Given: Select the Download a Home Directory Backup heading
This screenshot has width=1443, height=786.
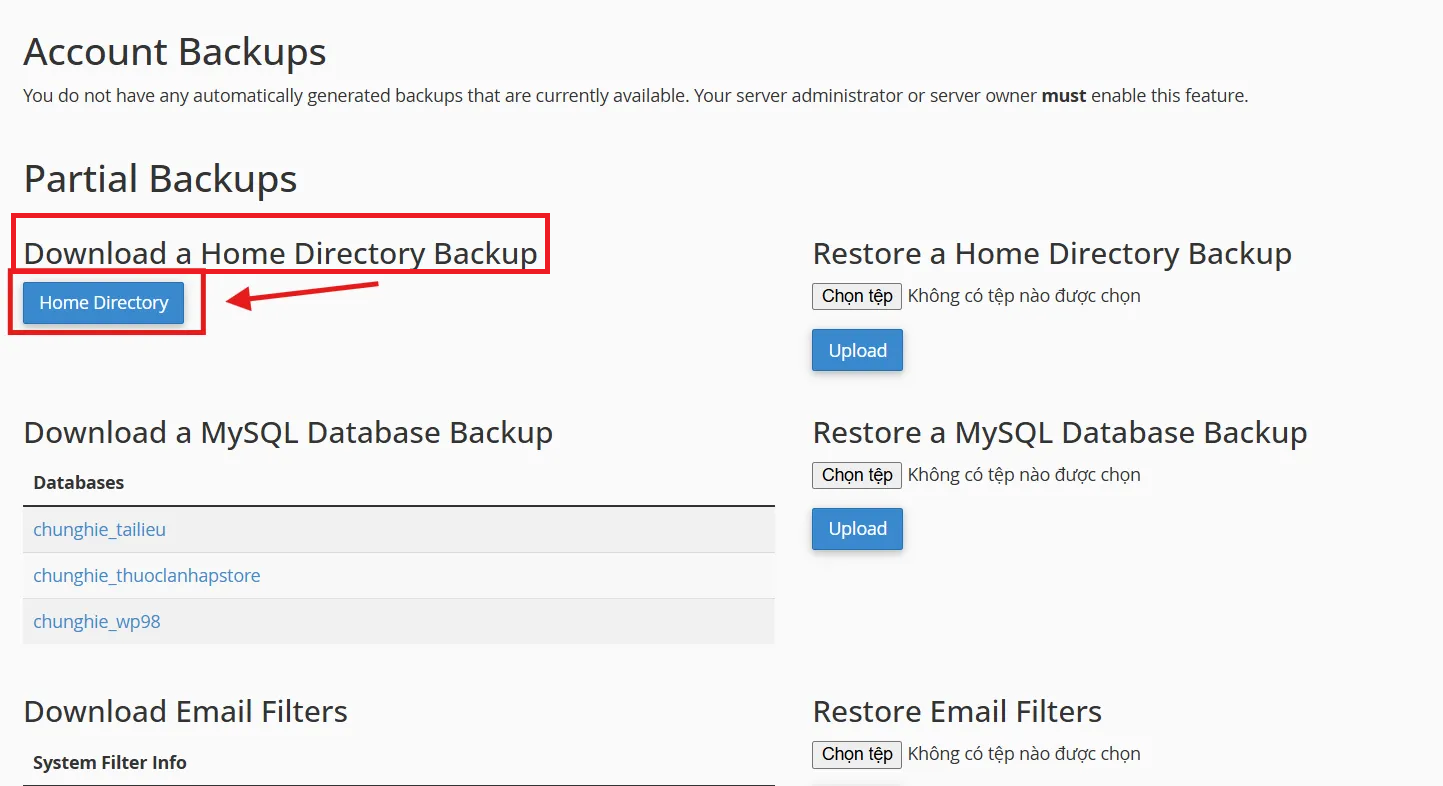Looking at the screenshot, I should [x=280, y=253].
